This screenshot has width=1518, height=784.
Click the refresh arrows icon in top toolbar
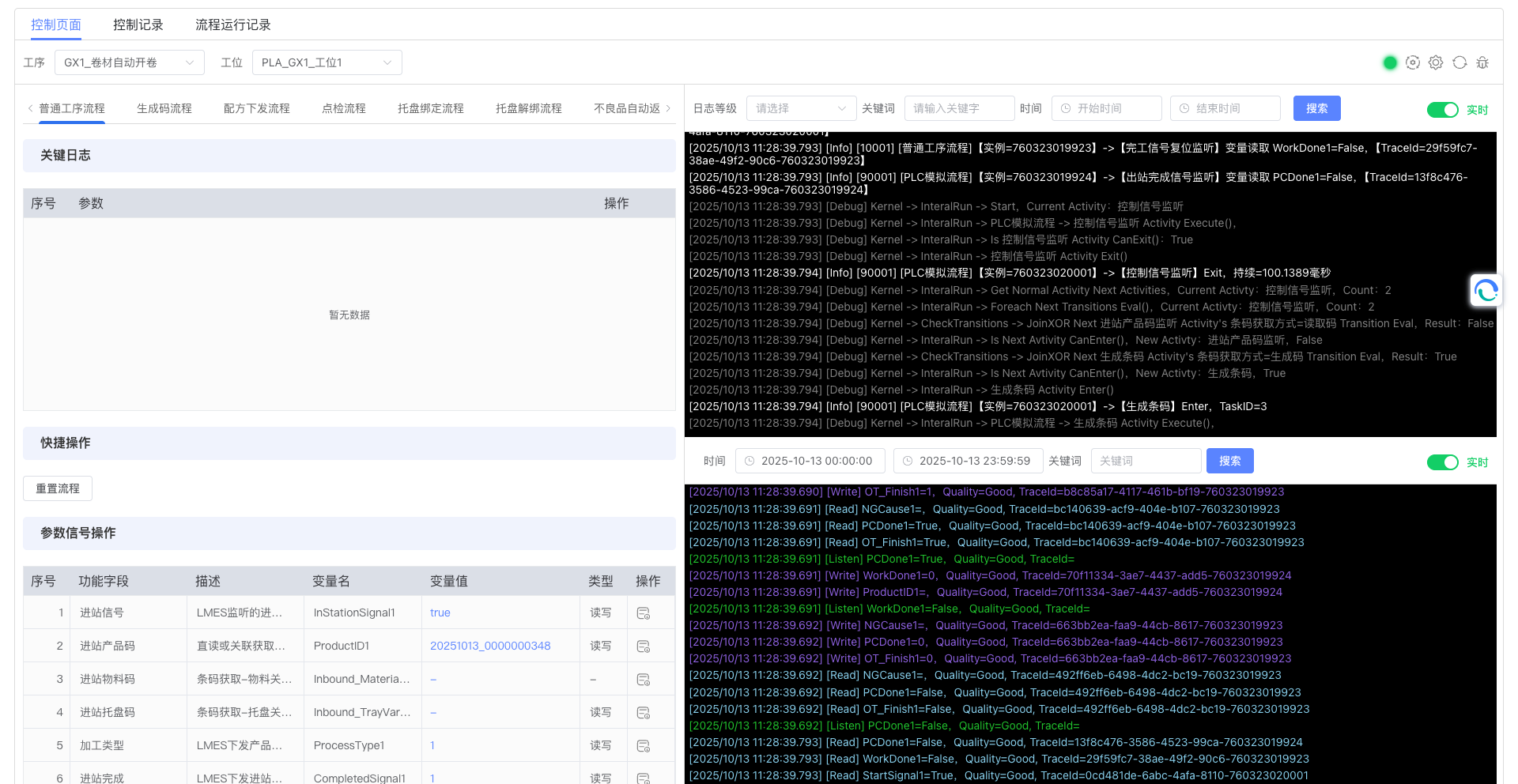1459,62
